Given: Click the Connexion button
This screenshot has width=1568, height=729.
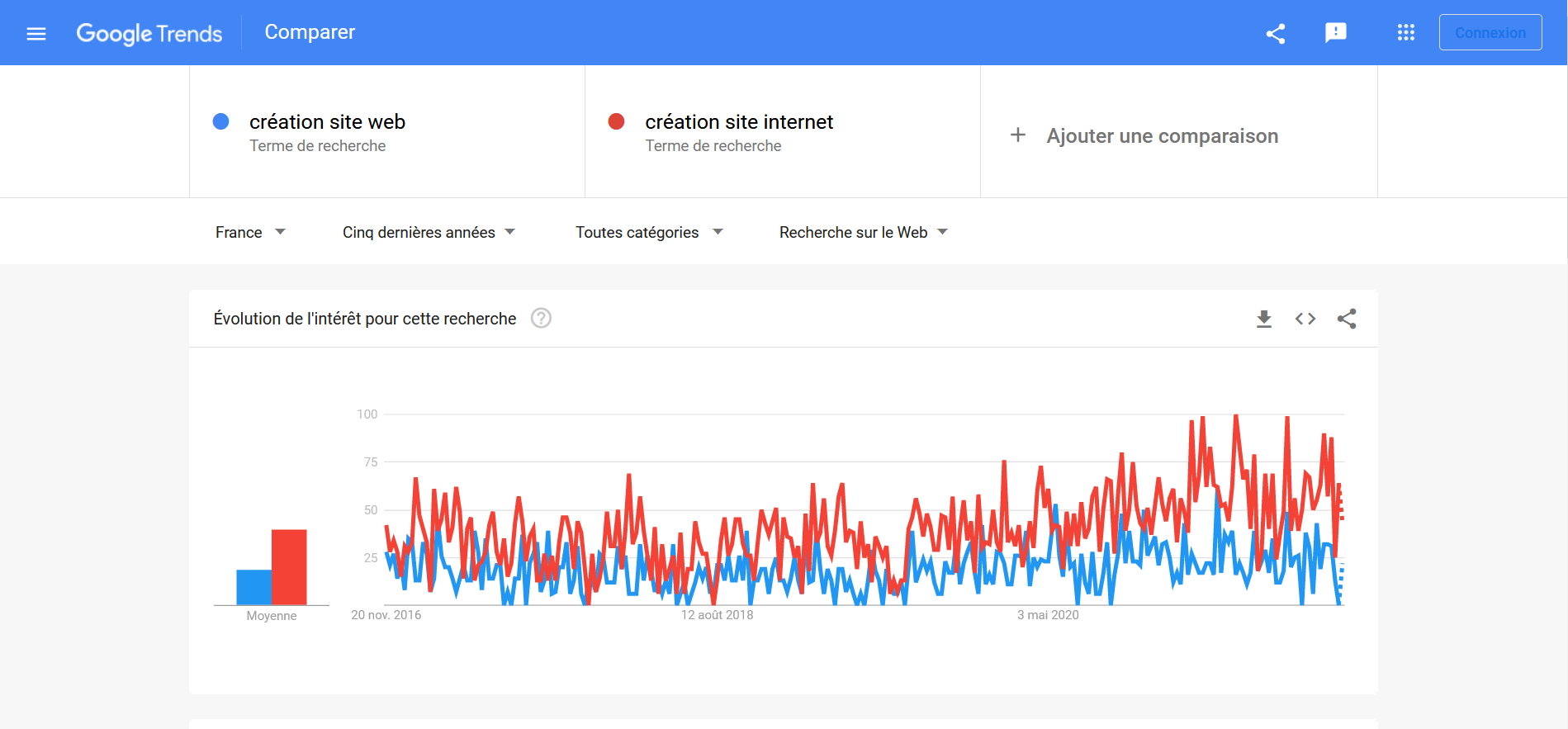Looking at the screenshot, I should [1490, 32].
